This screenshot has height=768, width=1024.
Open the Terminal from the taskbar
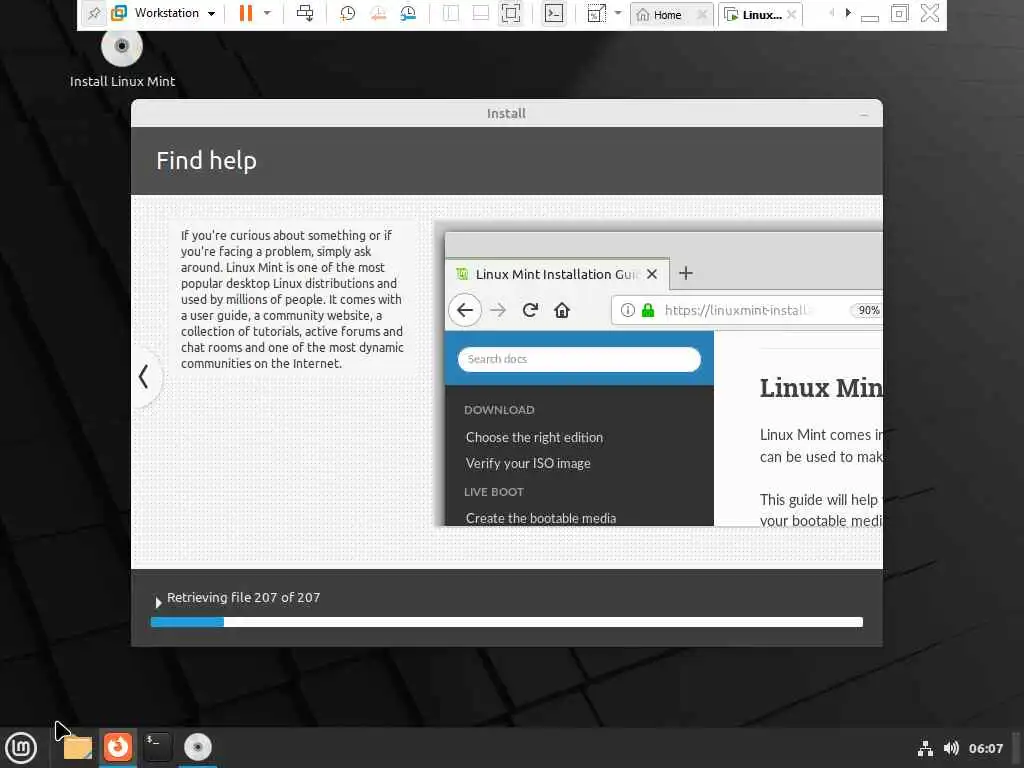click(x=157, y=746)
